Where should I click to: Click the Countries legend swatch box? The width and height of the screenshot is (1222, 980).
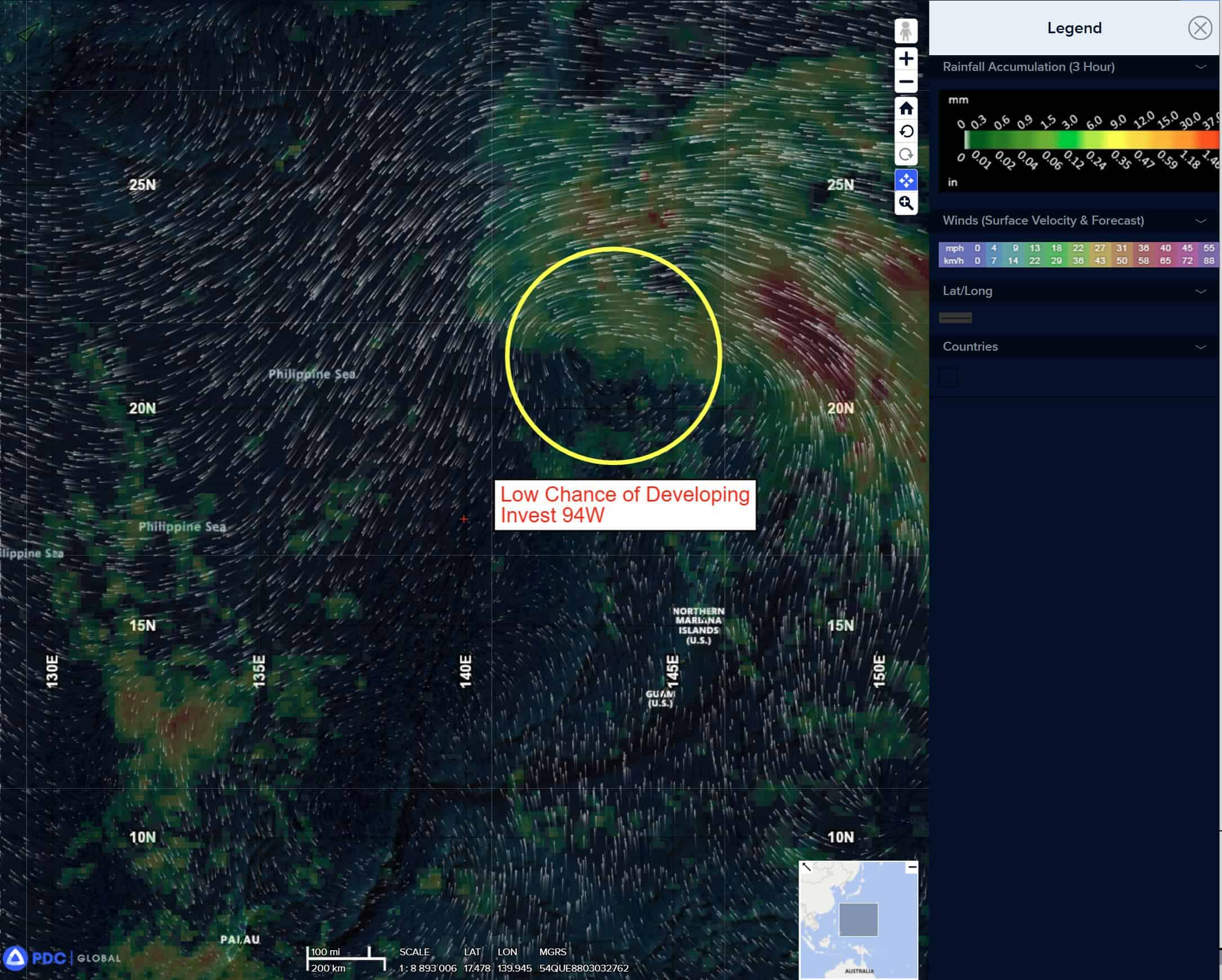coord(948,377)
